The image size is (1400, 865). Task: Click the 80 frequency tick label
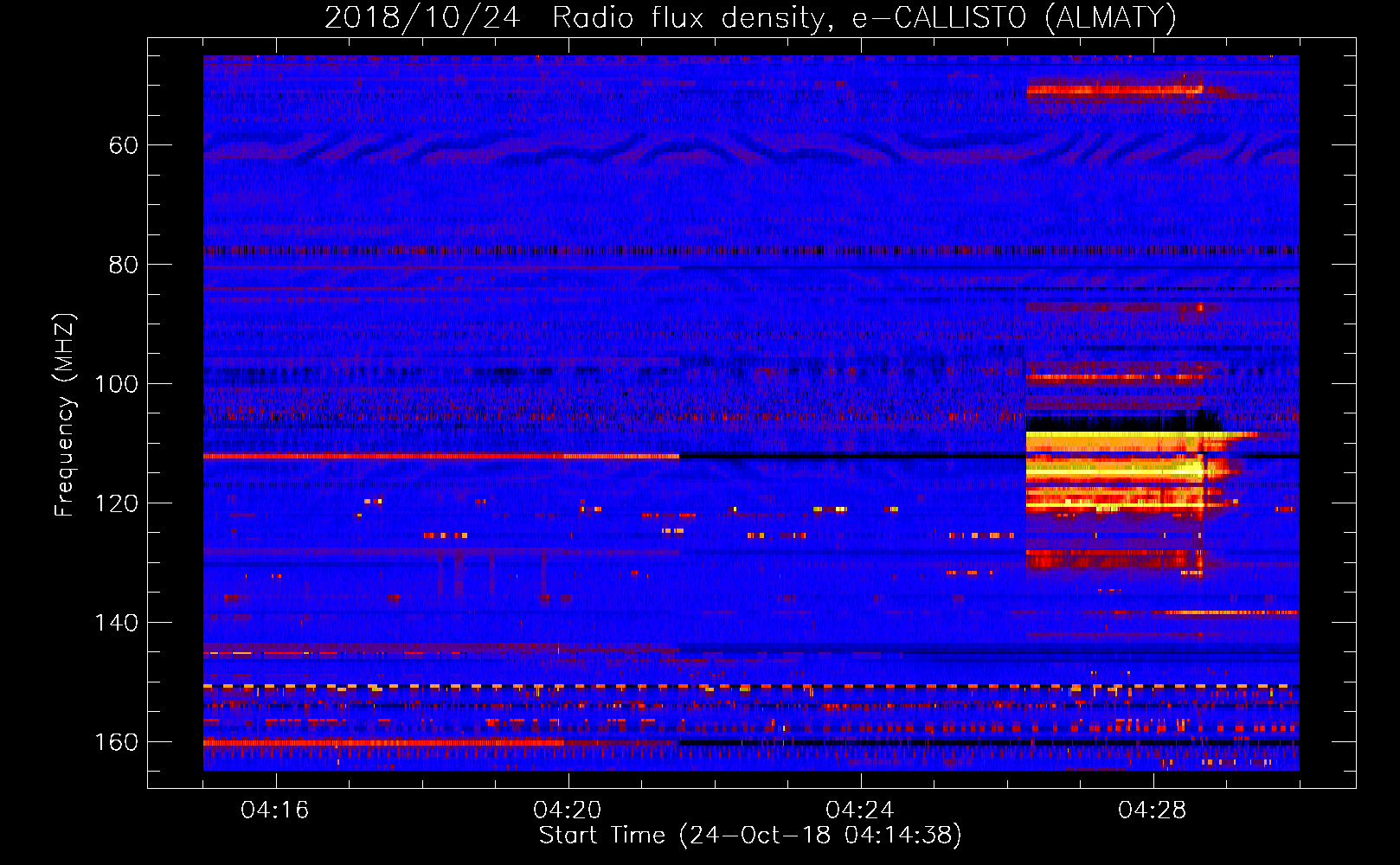[123, 265]
